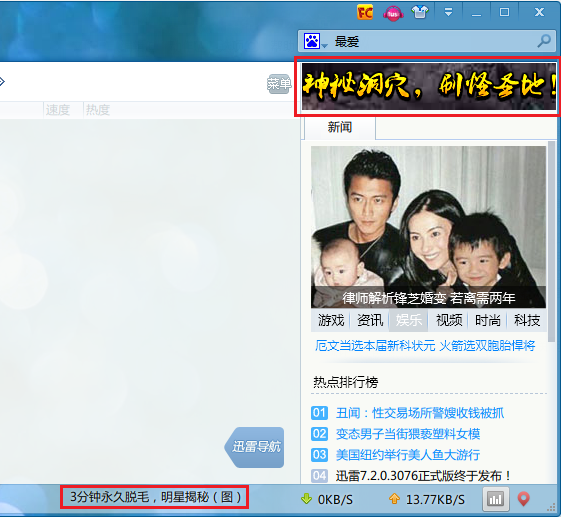
Task: Open the FC game icon in title bar
Action: (365, 13)
